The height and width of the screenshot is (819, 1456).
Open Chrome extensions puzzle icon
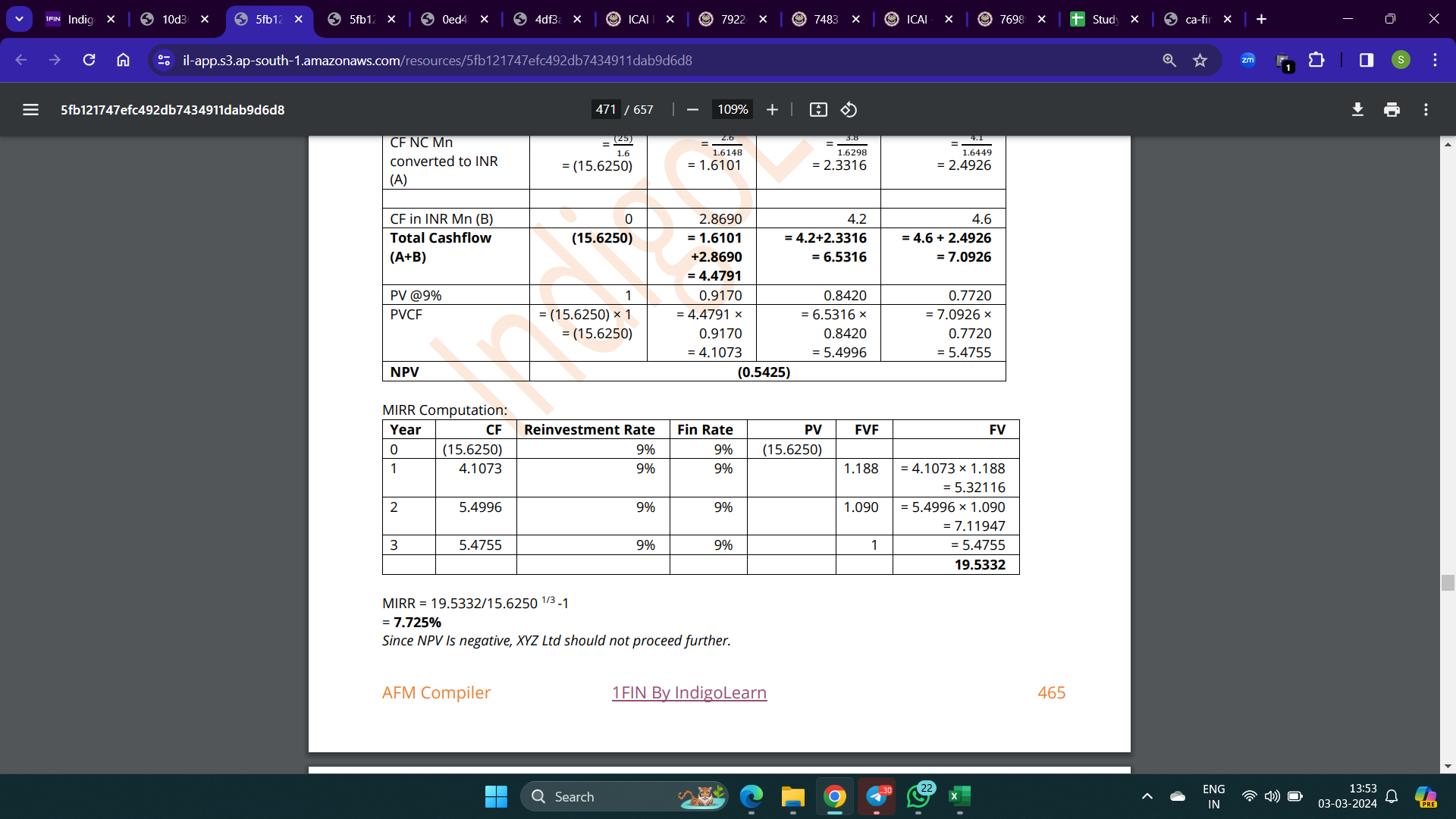tap(1316, 60)
